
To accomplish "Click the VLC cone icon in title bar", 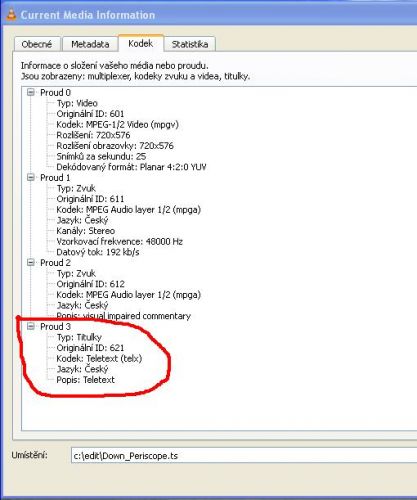I will pyautogui.click(x=11, y=15).
